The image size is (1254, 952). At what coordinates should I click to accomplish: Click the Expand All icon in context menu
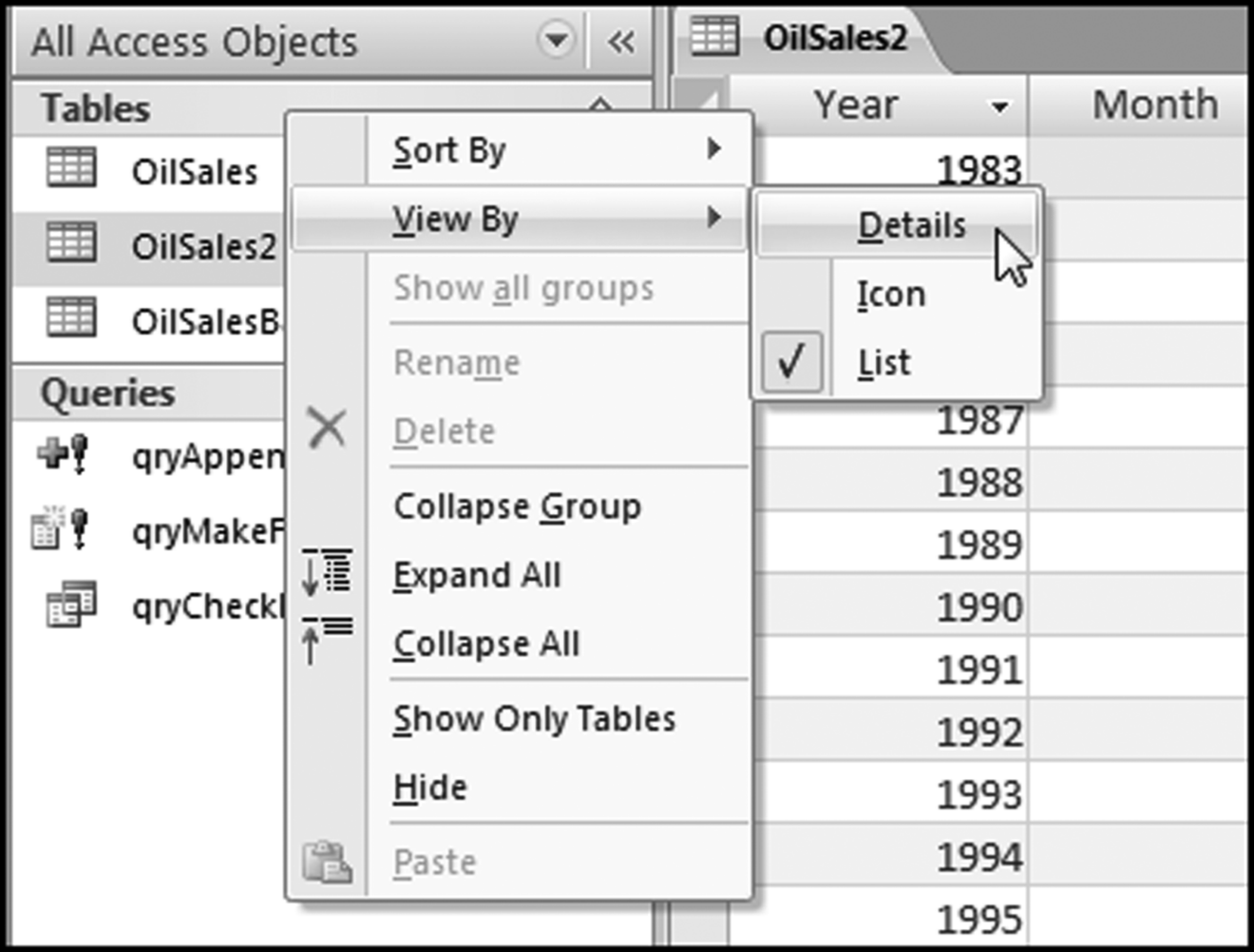pyautogui.click(x=327, y=573)
